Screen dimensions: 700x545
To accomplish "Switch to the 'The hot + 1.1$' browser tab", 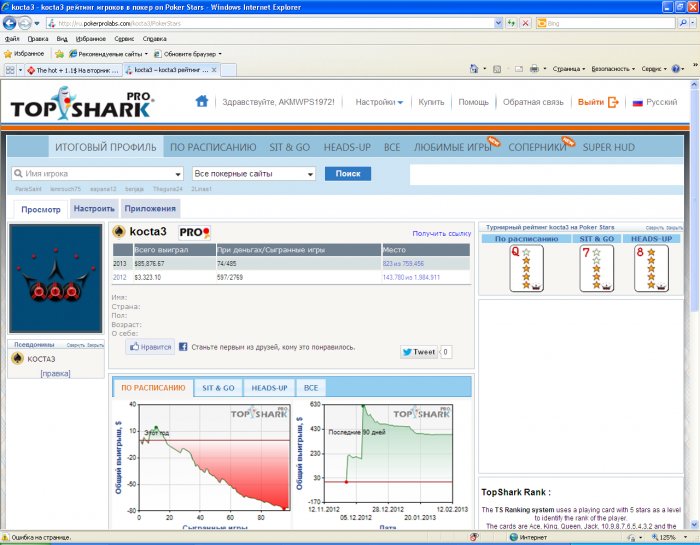I will [74, 70].
